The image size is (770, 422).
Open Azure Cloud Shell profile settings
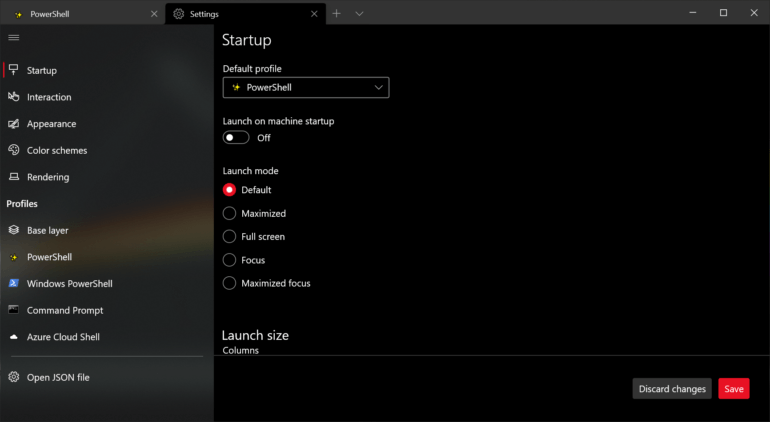(x=107, y=337)
